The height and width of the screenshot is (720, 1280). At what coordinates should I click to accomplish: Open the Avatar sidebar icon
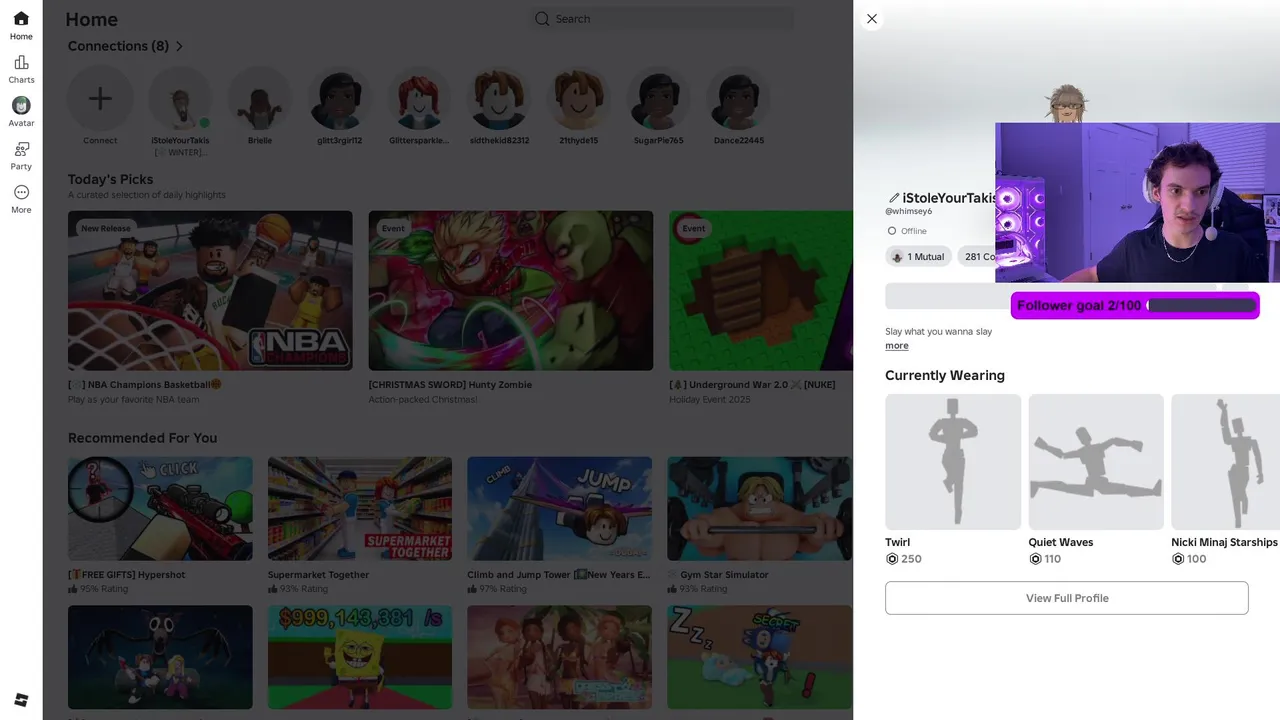[21, 105]
